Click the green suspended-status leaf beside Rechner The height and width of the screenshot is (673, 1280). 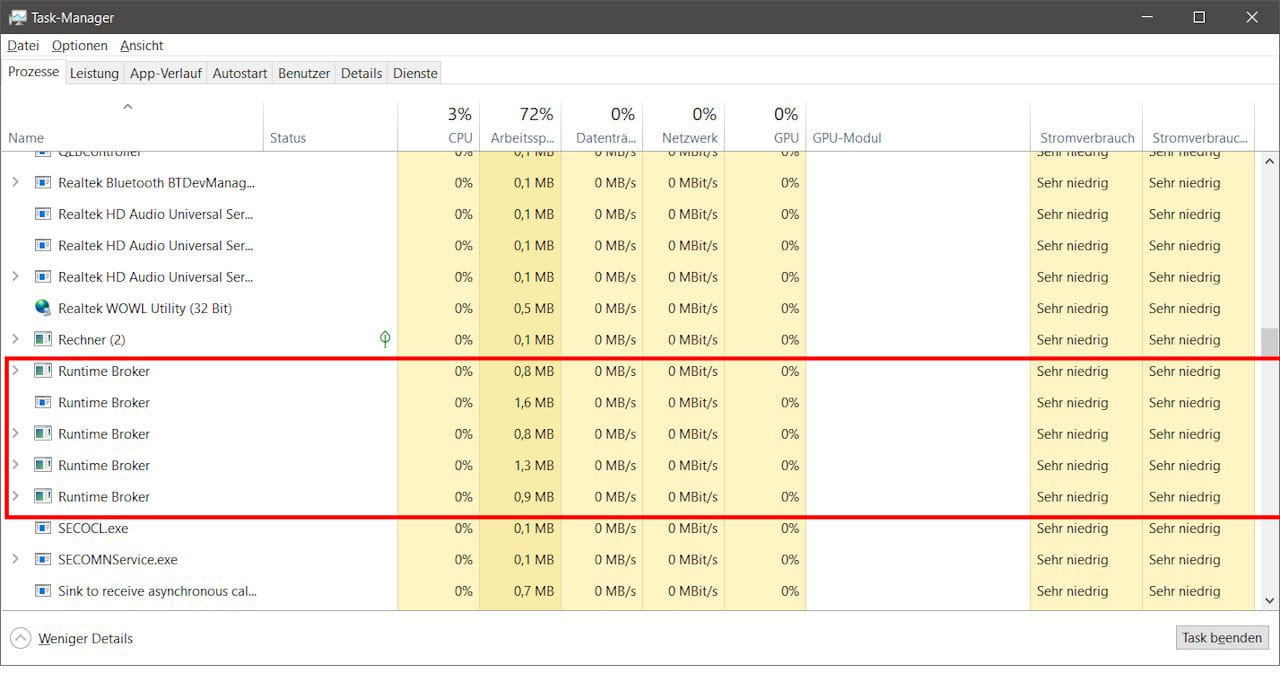click(x=384, y=339)
